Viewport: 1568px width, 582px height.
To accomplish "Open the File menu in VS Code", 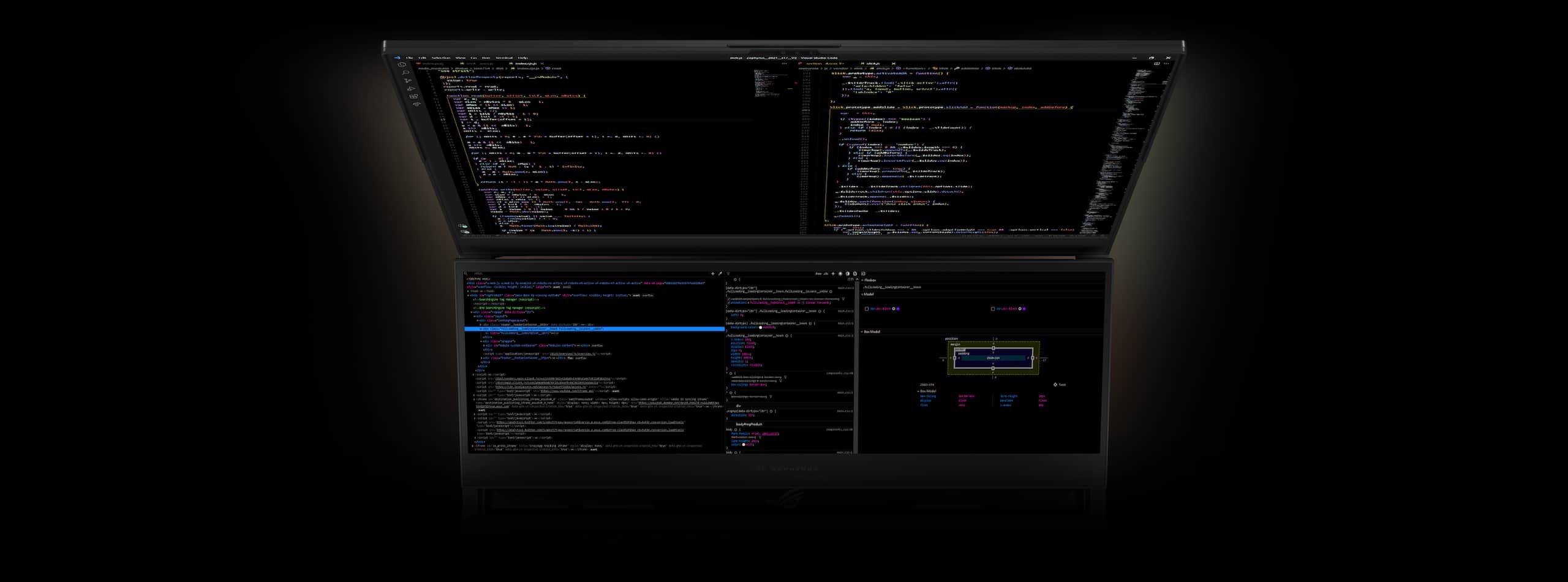I will pos(409,58).
